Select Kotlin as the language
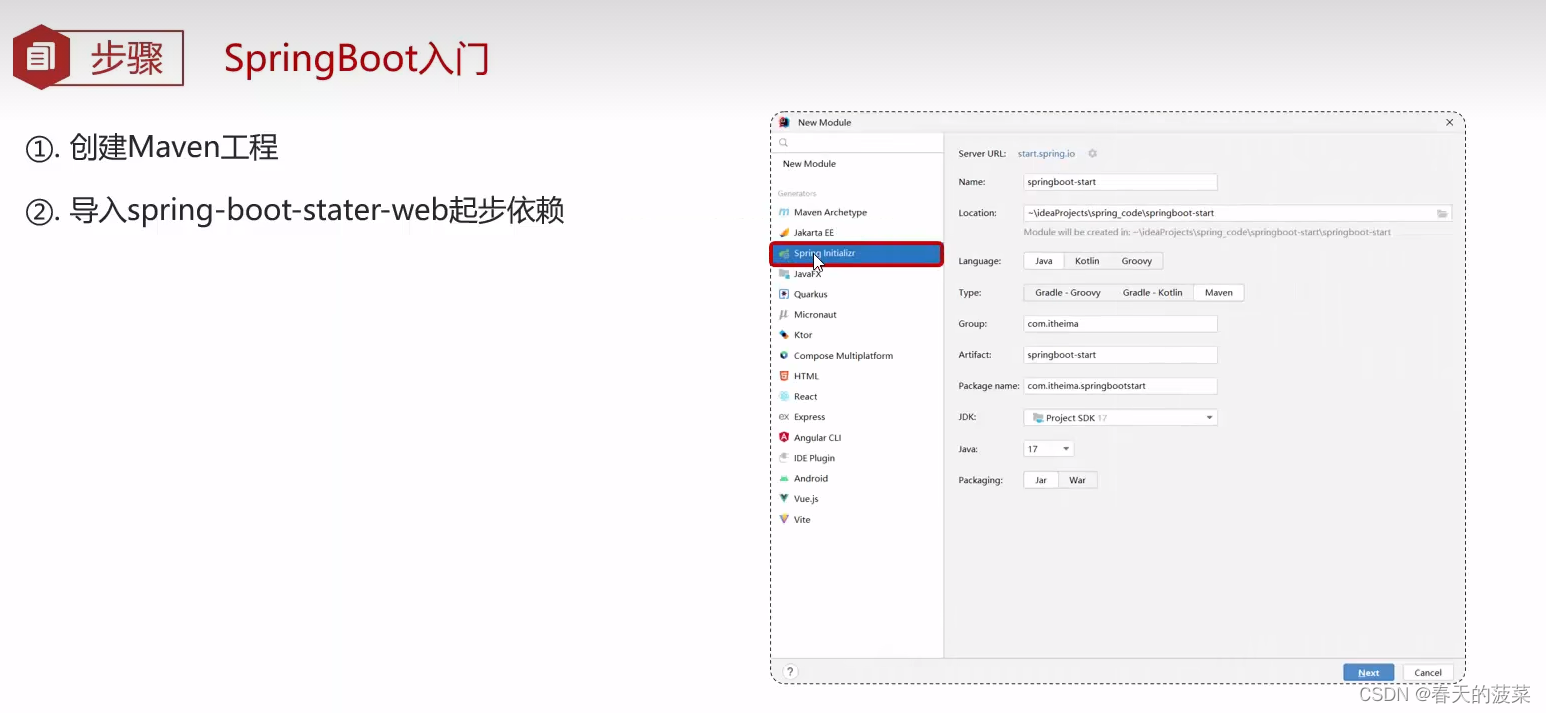The width and height of the screenshot is (1546, 713). (x=1087, y=261)
